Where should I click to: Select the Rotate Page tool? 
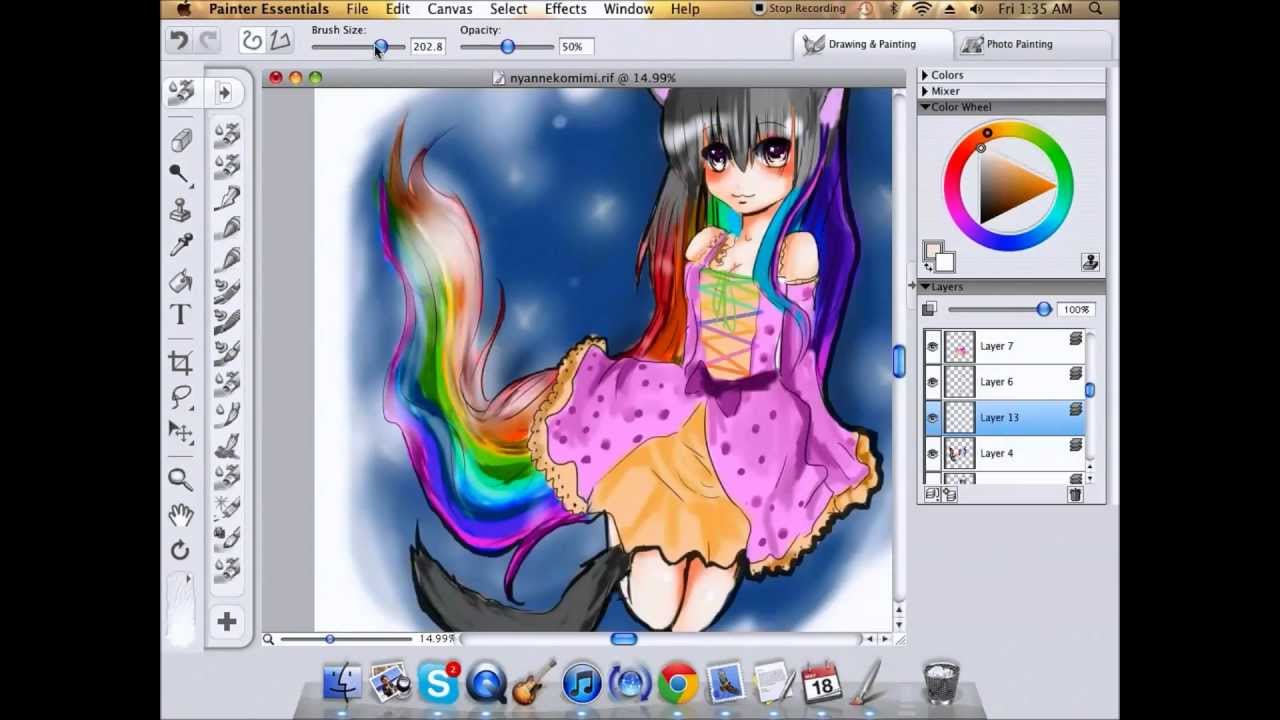(x=181, y=549)
